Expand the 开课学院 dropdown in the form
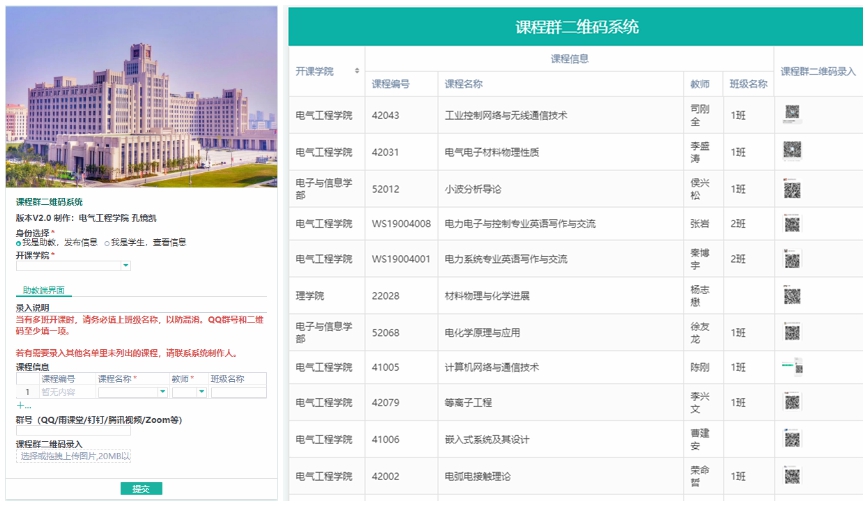This screenshot has height=506, width=868. pos(125,266)
